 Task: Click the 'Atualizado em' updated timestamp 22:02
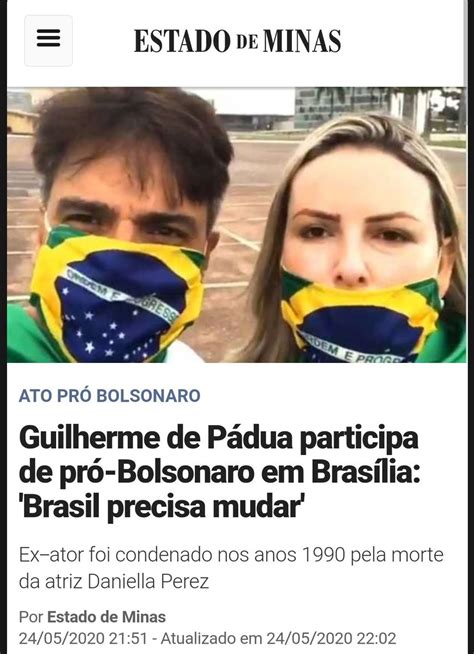click(x=278, y=638)
